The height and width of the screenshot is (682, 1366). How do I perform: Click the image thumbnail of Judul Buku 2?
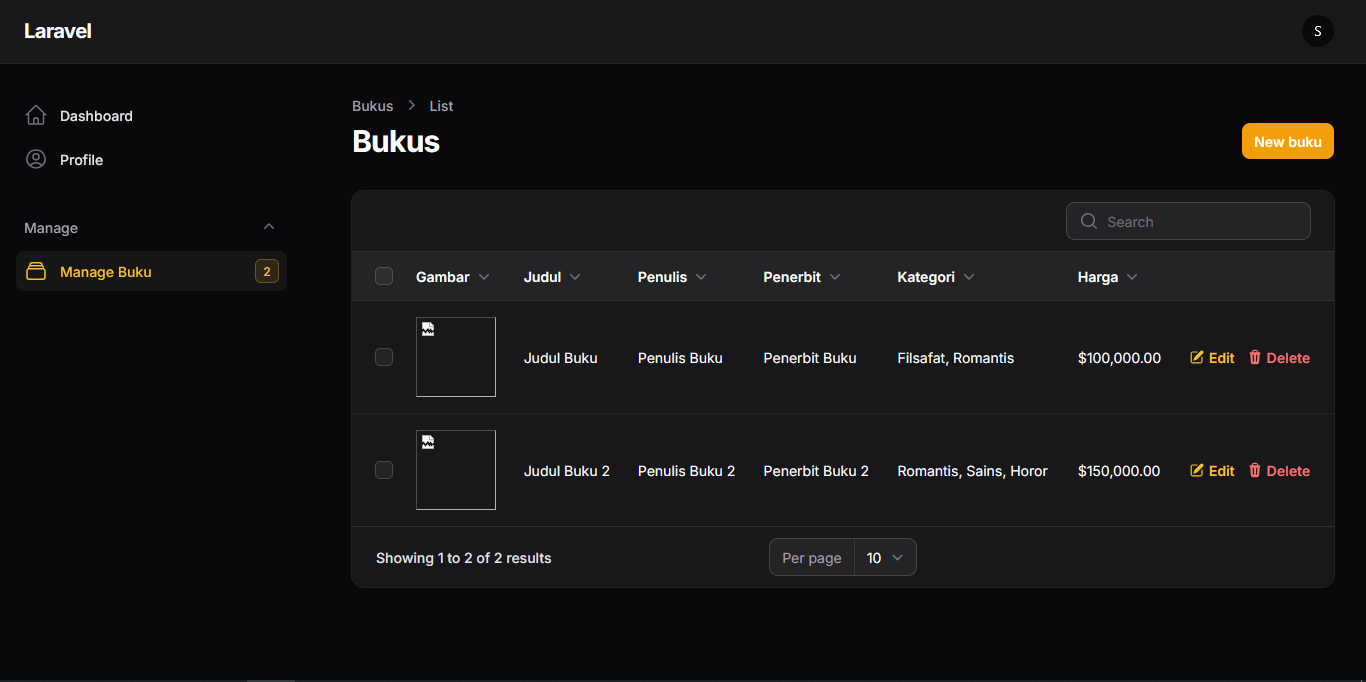point(456,470)
